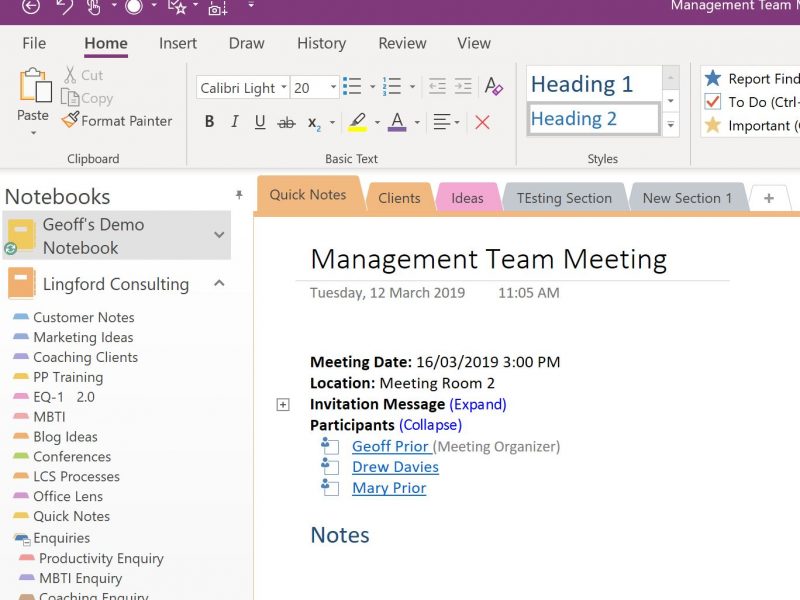Open the font size dropdown
Viewport: 800px width, 600px height.
[333, 87]
